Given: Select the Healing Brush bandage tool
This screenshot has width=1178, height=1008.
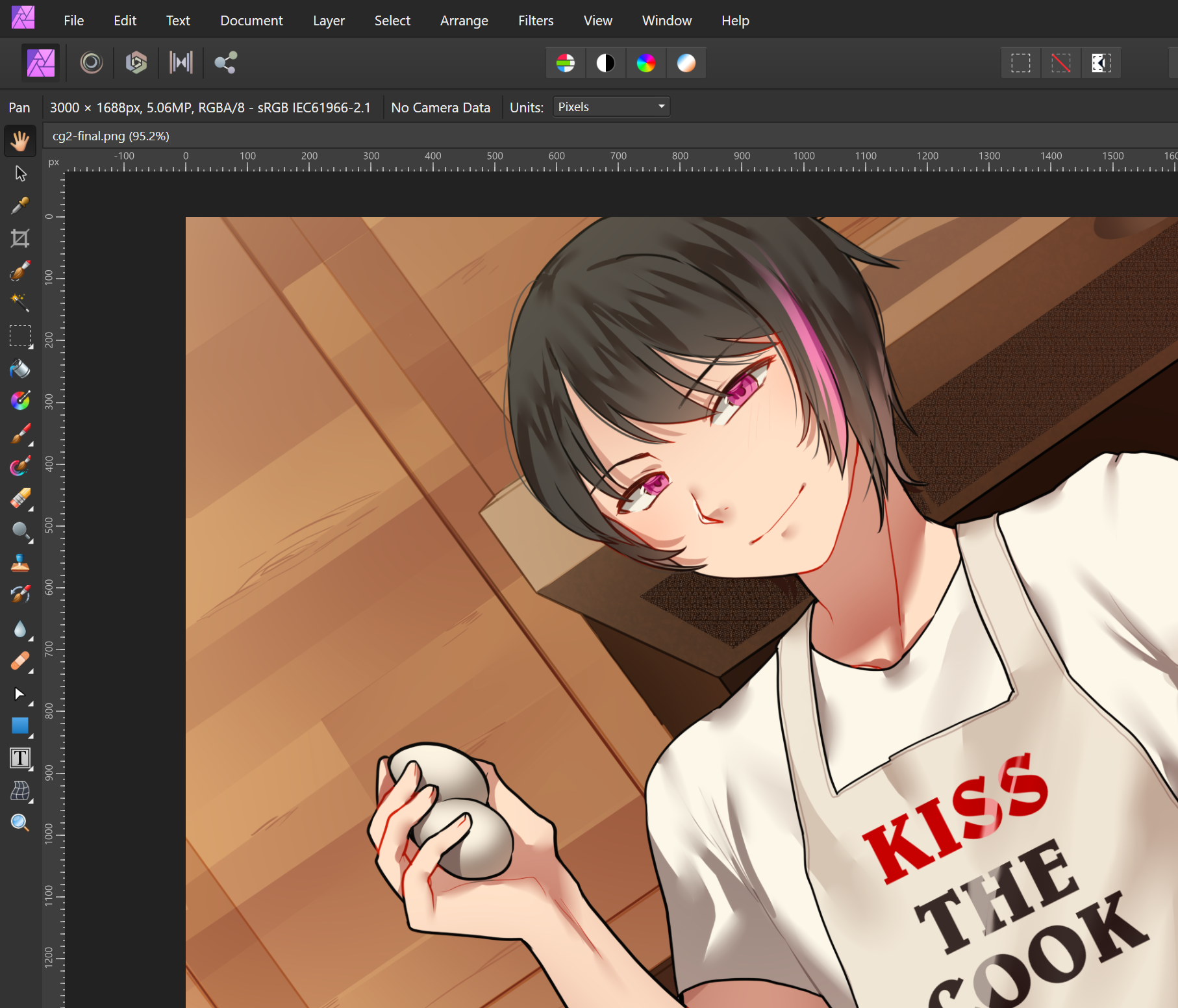Looking at the screenshot, I should pyautogui.click(x=20, y=661).
